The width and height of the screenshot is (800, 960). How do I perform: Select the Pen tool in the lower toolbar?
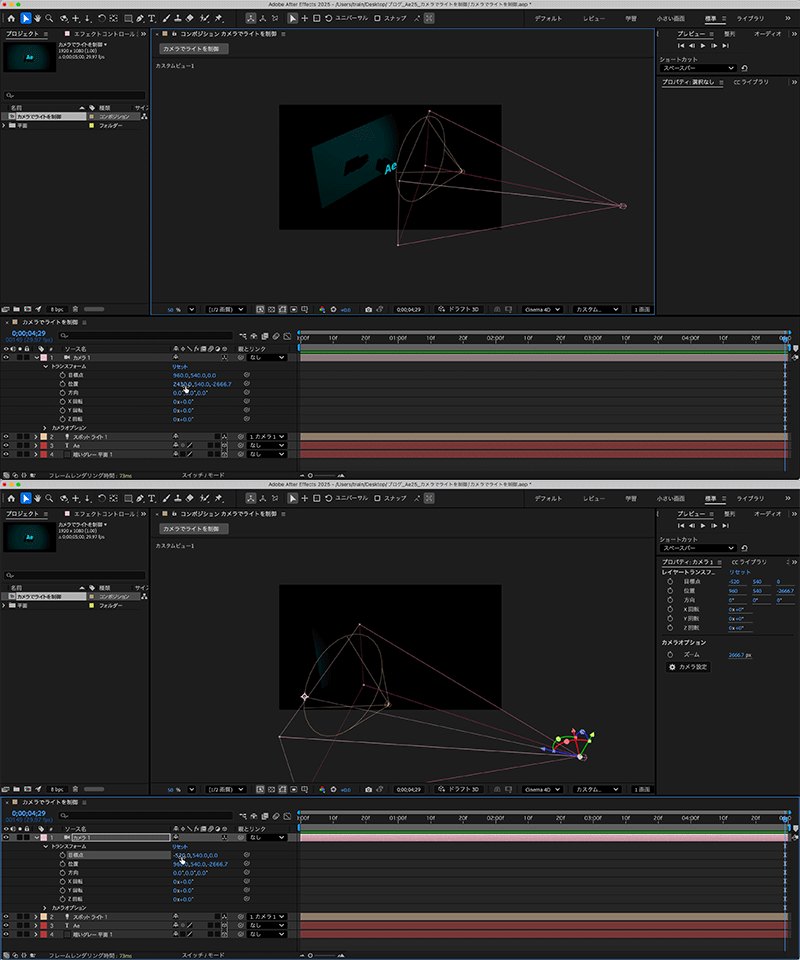tap(139, 498)
